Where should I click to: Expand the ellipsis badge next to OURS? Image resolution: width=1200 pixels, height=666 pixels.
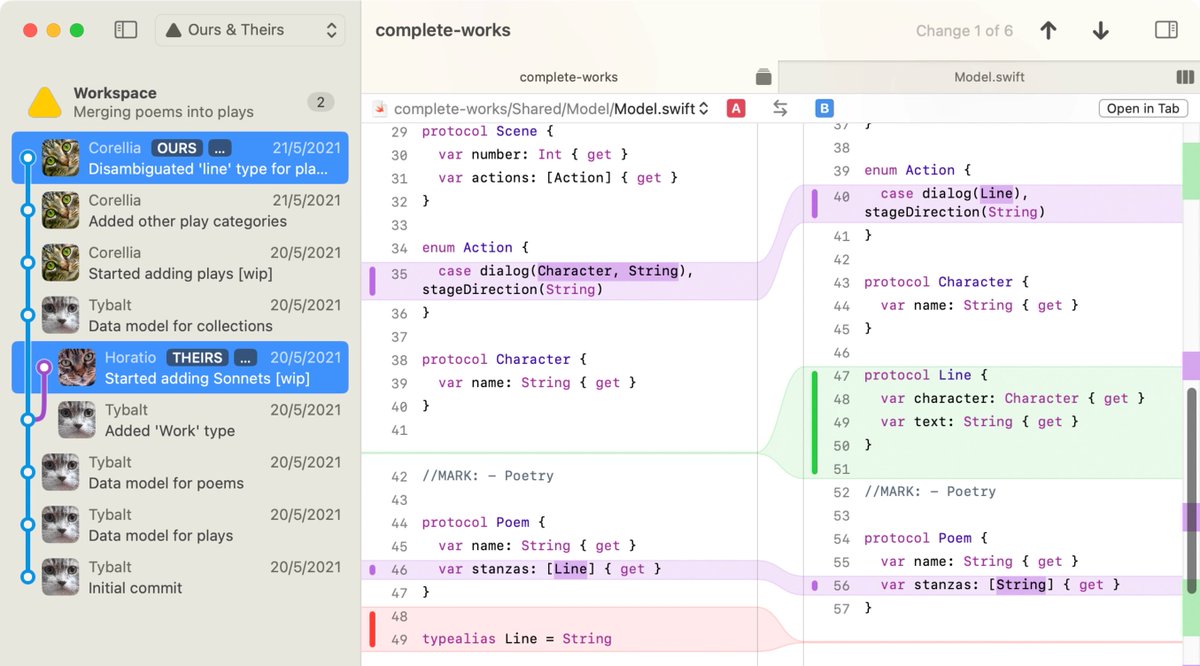[x=220, y=148]
